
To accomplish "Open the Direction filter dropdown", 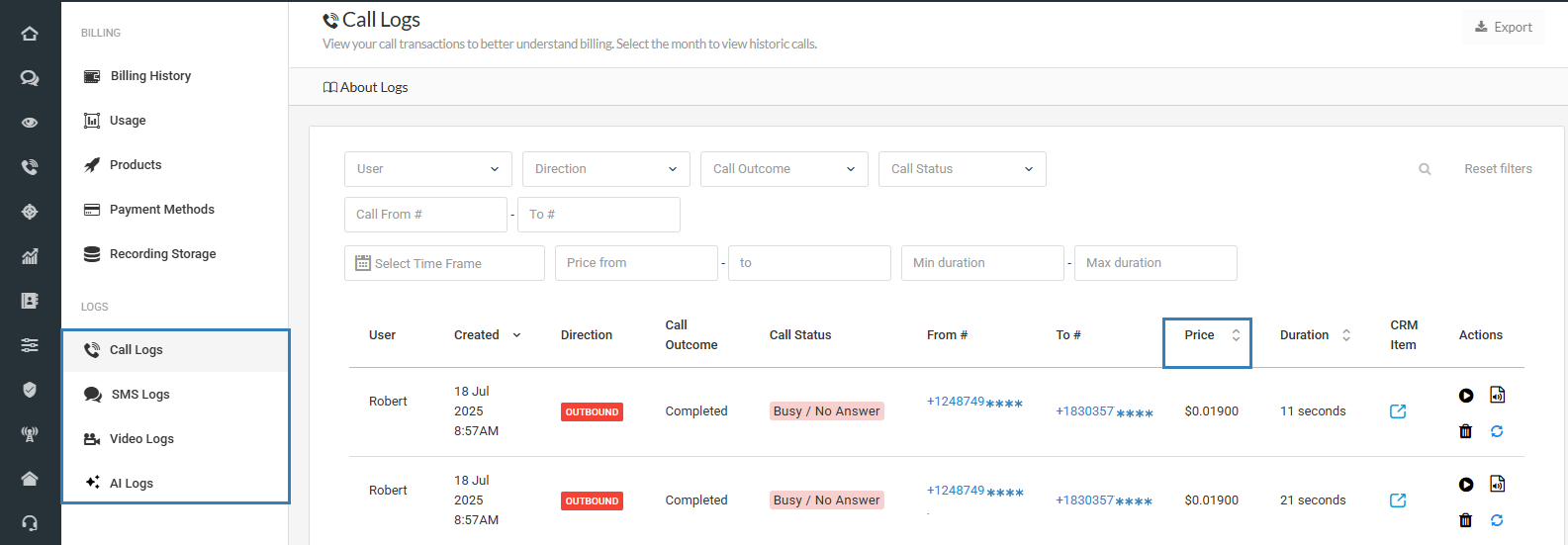I will (x=605, y=169).
